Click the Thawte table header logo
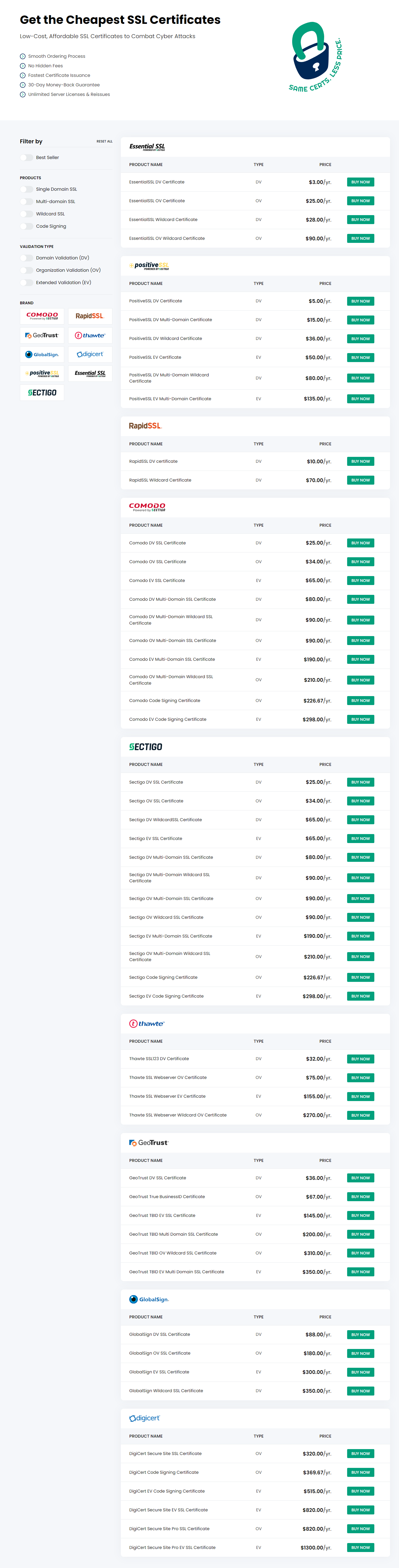The width and height of the screenshot is (399, 1568). point(147,1024)
